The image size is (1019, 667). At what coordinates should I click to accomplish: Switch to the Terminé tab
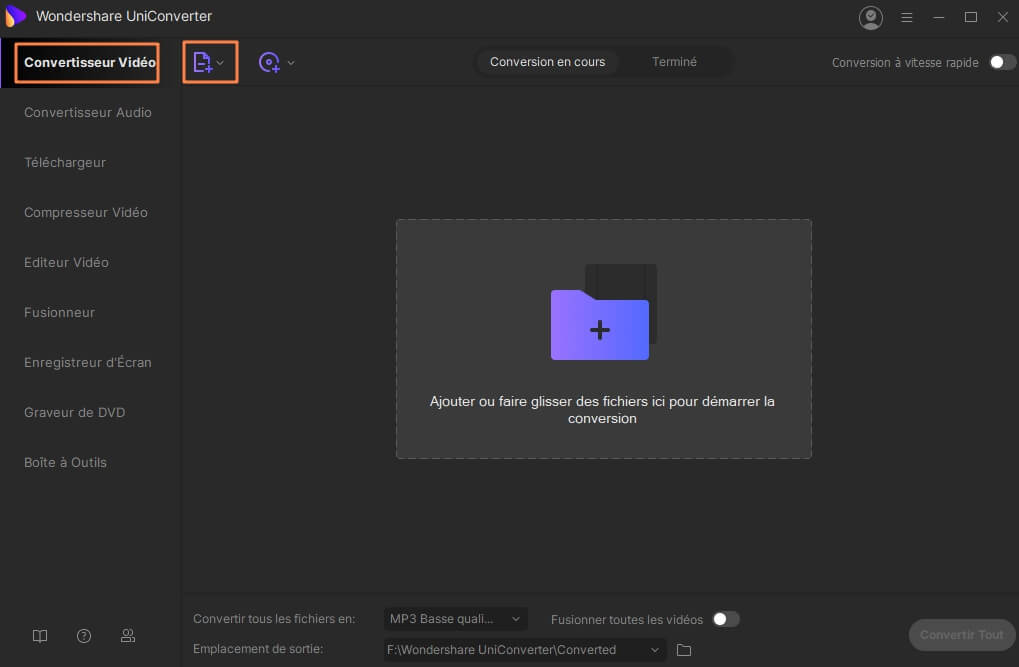pos(674,62)
